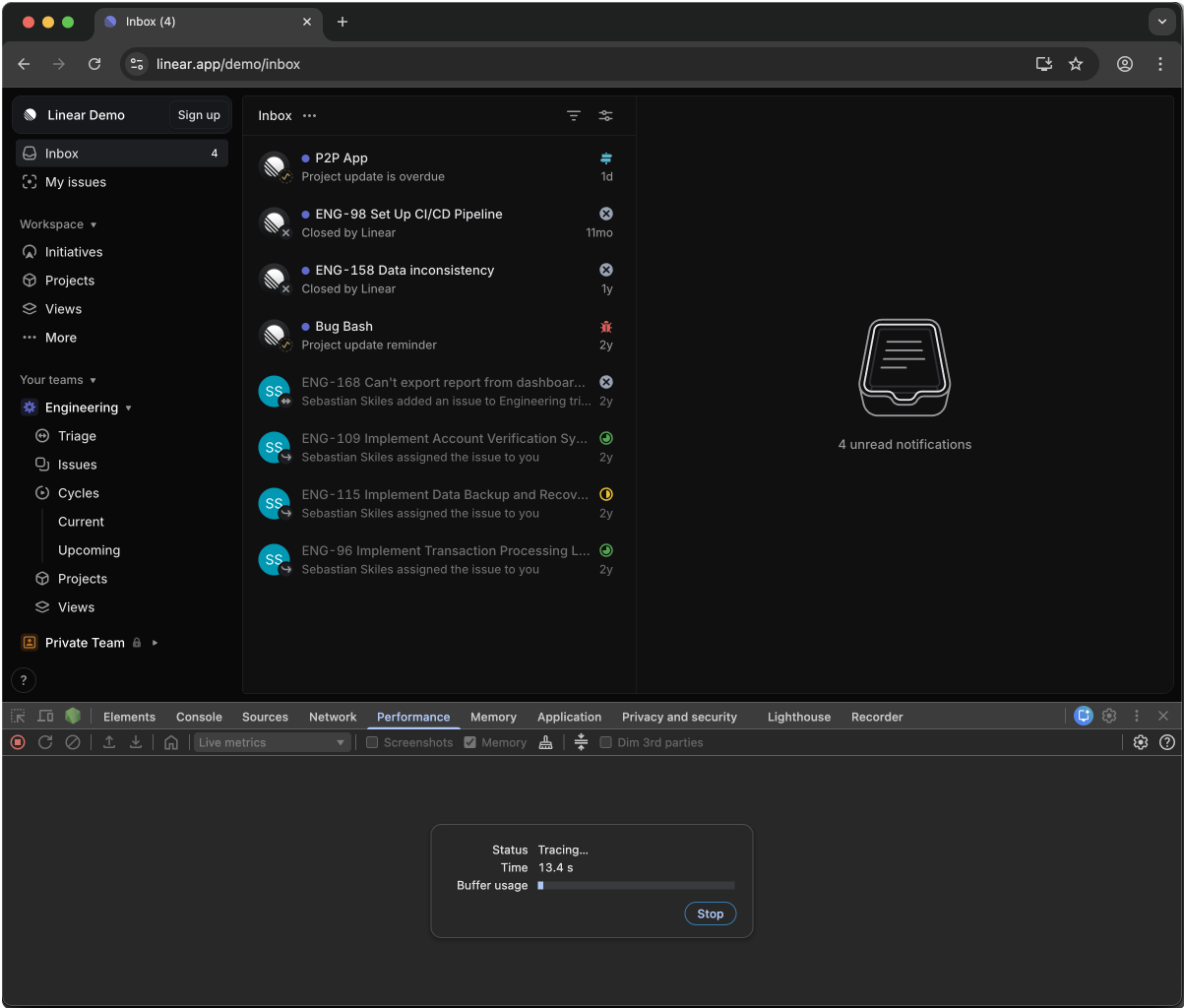Stop the performance trace recording
Viewport: 1184px width, 1008px height.
(710, 913)
